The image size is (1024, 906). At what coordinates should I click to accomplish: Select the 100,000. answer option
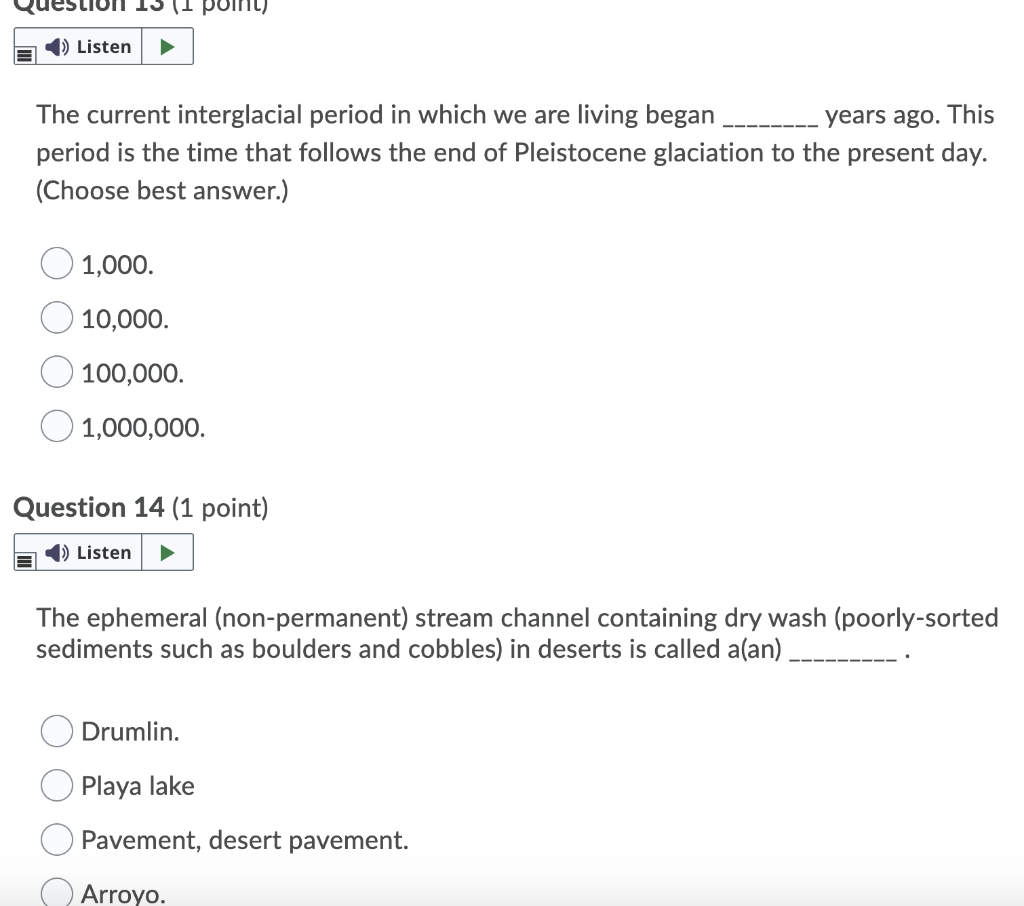click(56, 371)
